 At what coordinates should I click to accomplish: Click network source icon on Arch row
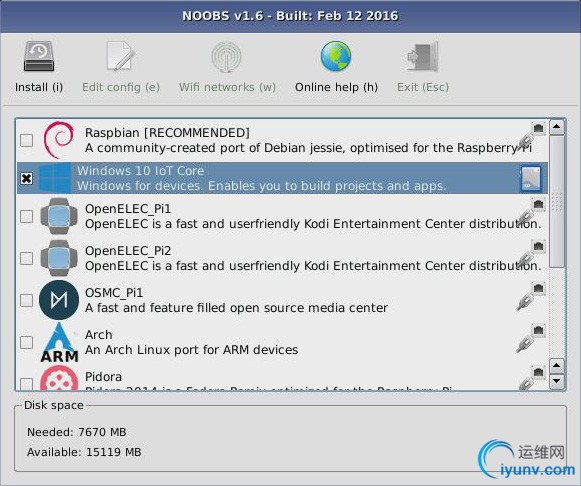click(x=531, y=338)
